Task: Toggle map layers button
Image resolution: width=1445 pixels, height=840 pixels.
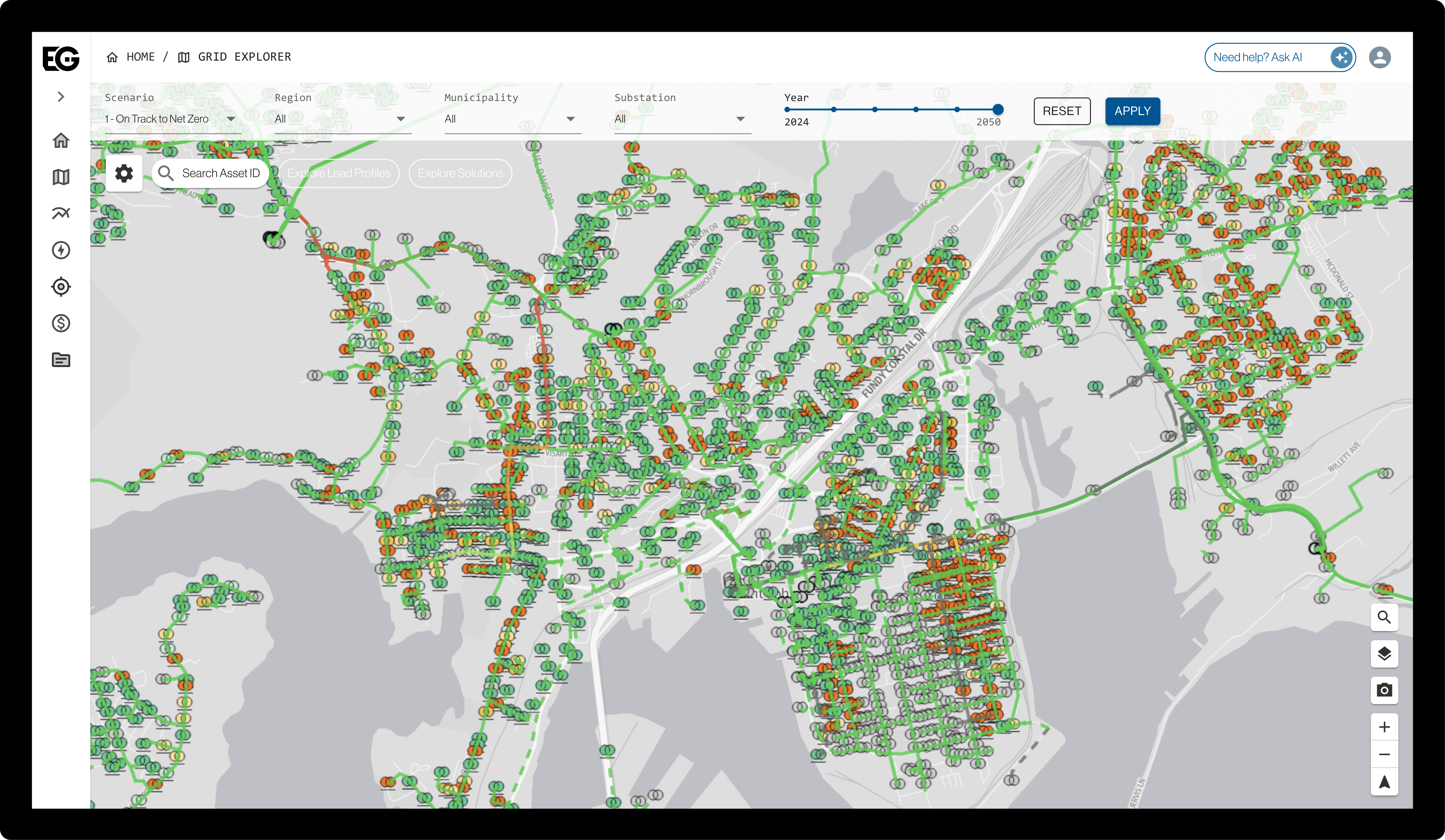Action: coord(1384,654)
